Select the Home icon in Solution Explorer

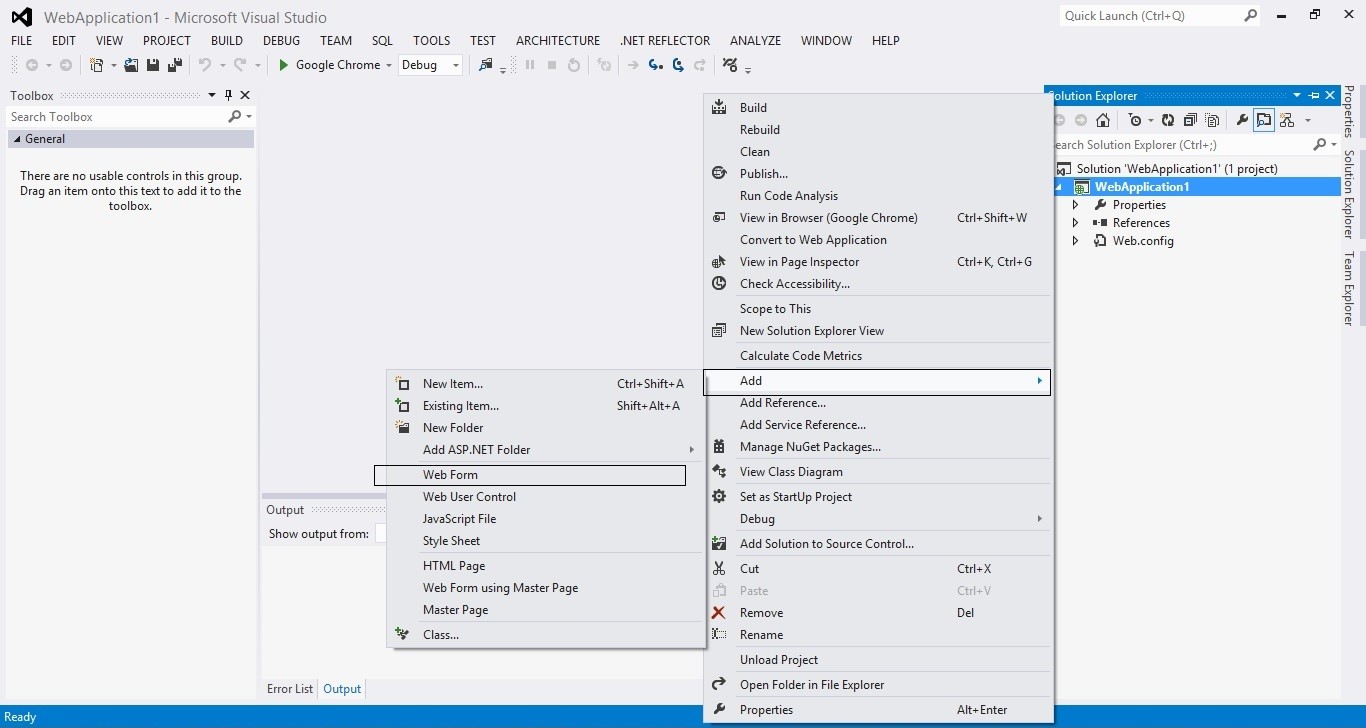(1103, 120)
